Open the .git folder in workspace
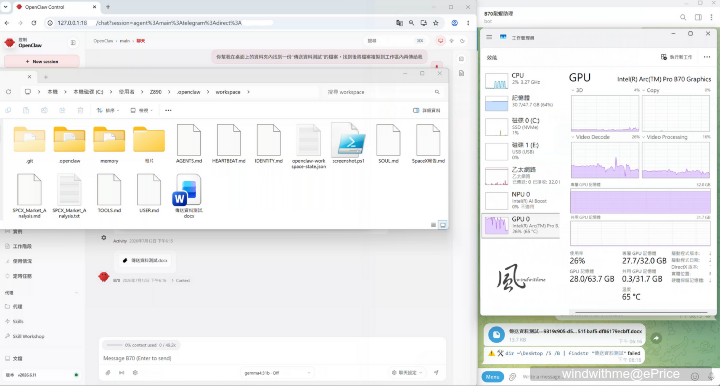The height and width of the screenshot is (386, 720). coord(29,145)
